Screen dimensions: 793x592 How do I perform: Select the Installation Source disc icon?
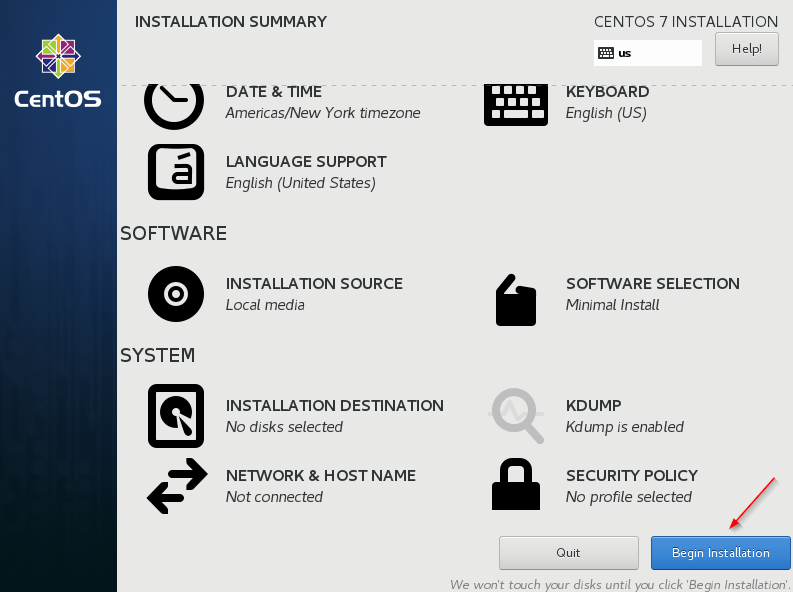coord(176,294)
